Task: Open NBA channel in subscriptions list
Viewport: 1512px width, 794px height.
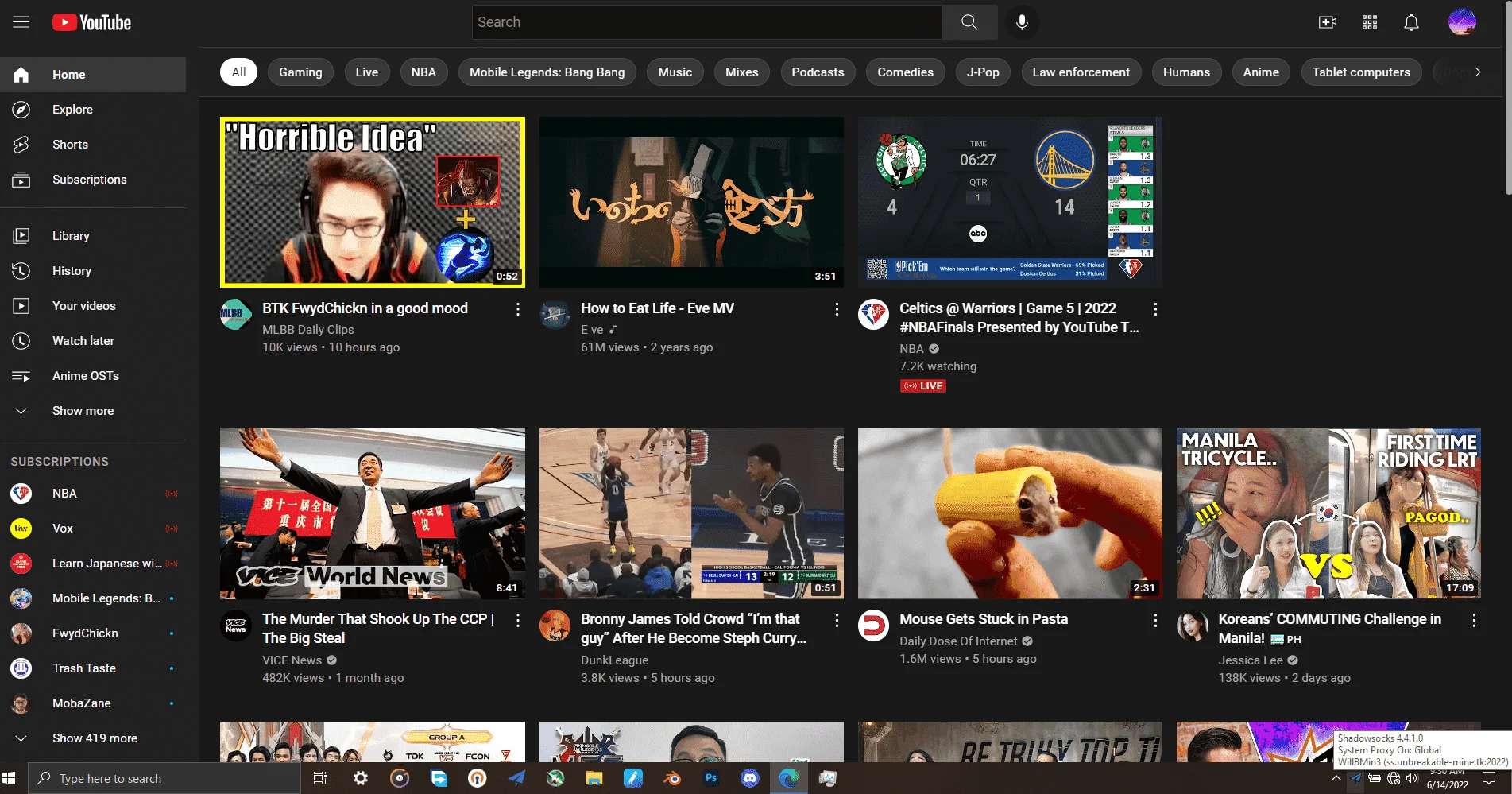Action: tap(93, 494)
